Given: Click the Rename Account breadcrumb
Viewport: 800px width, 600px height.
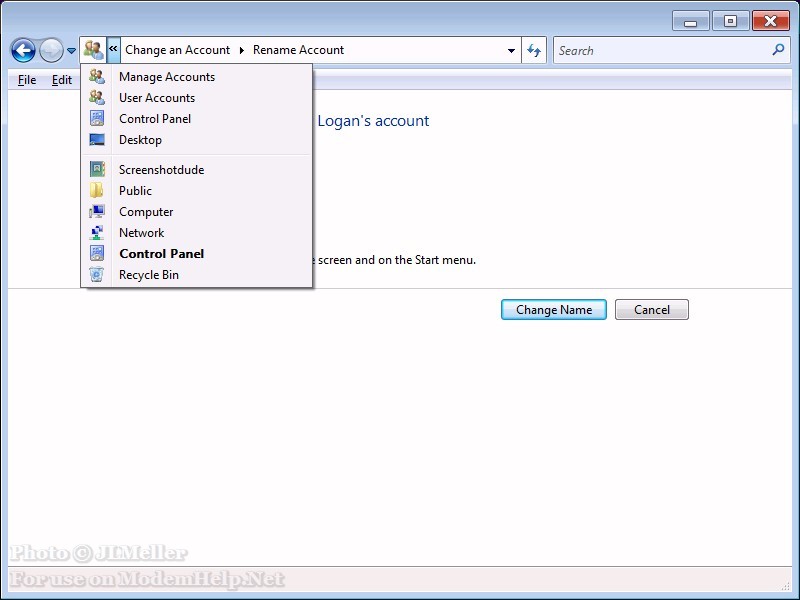Looking at the screenshot, I should point(298,50).
